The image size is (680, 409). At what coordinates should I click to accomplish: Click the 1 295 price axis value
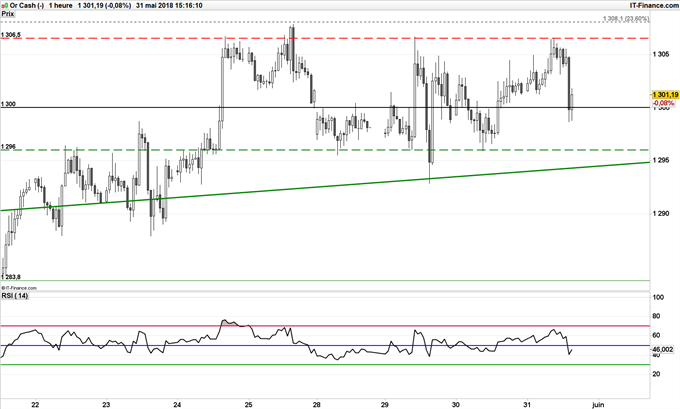(661, 160)
